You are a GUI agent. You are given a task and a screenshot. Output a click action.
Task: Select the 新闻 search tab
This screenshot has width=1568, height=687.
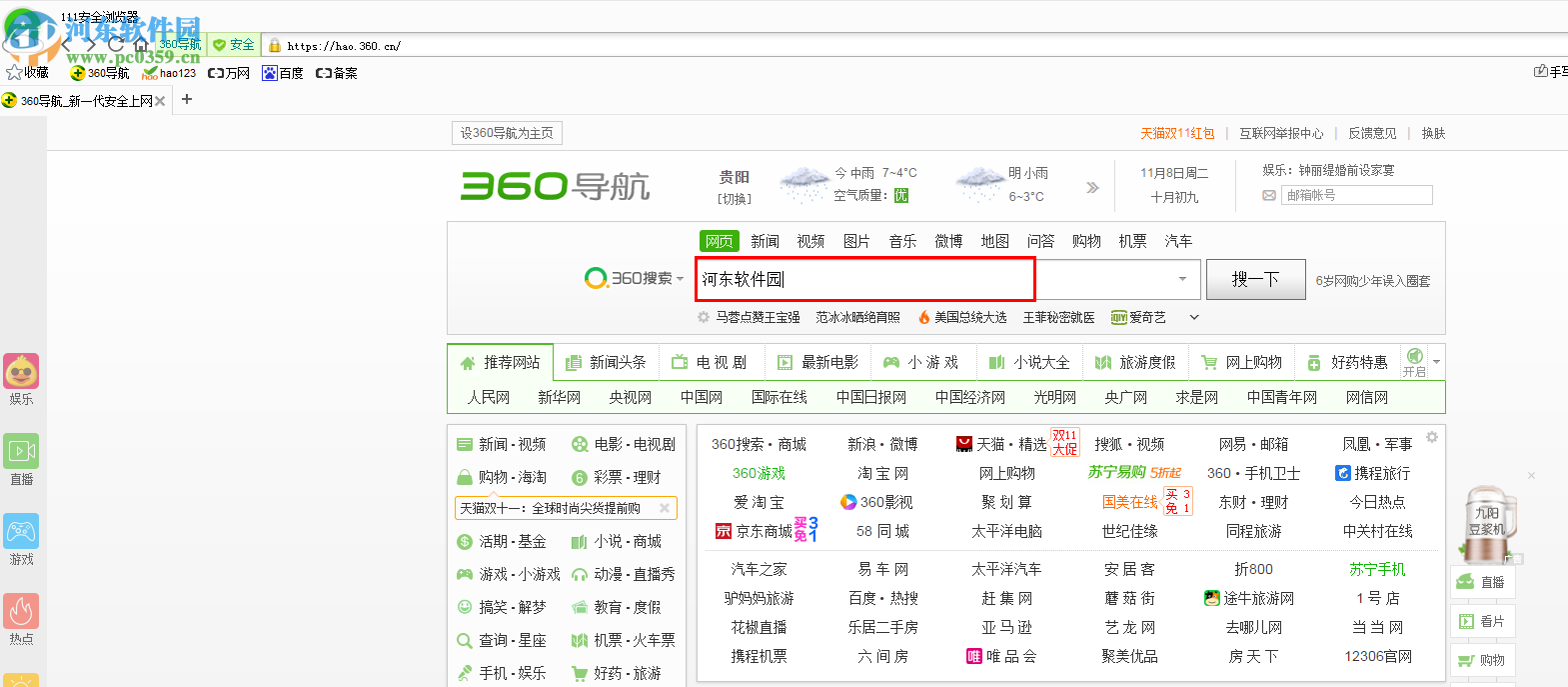765,241
